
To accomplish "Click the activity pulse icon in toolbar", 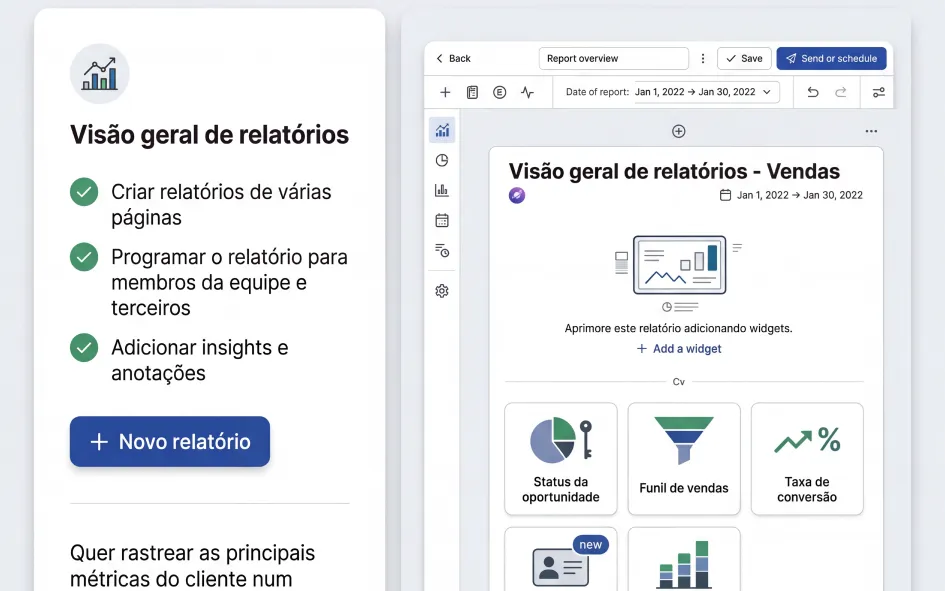I will coord(527,92).
